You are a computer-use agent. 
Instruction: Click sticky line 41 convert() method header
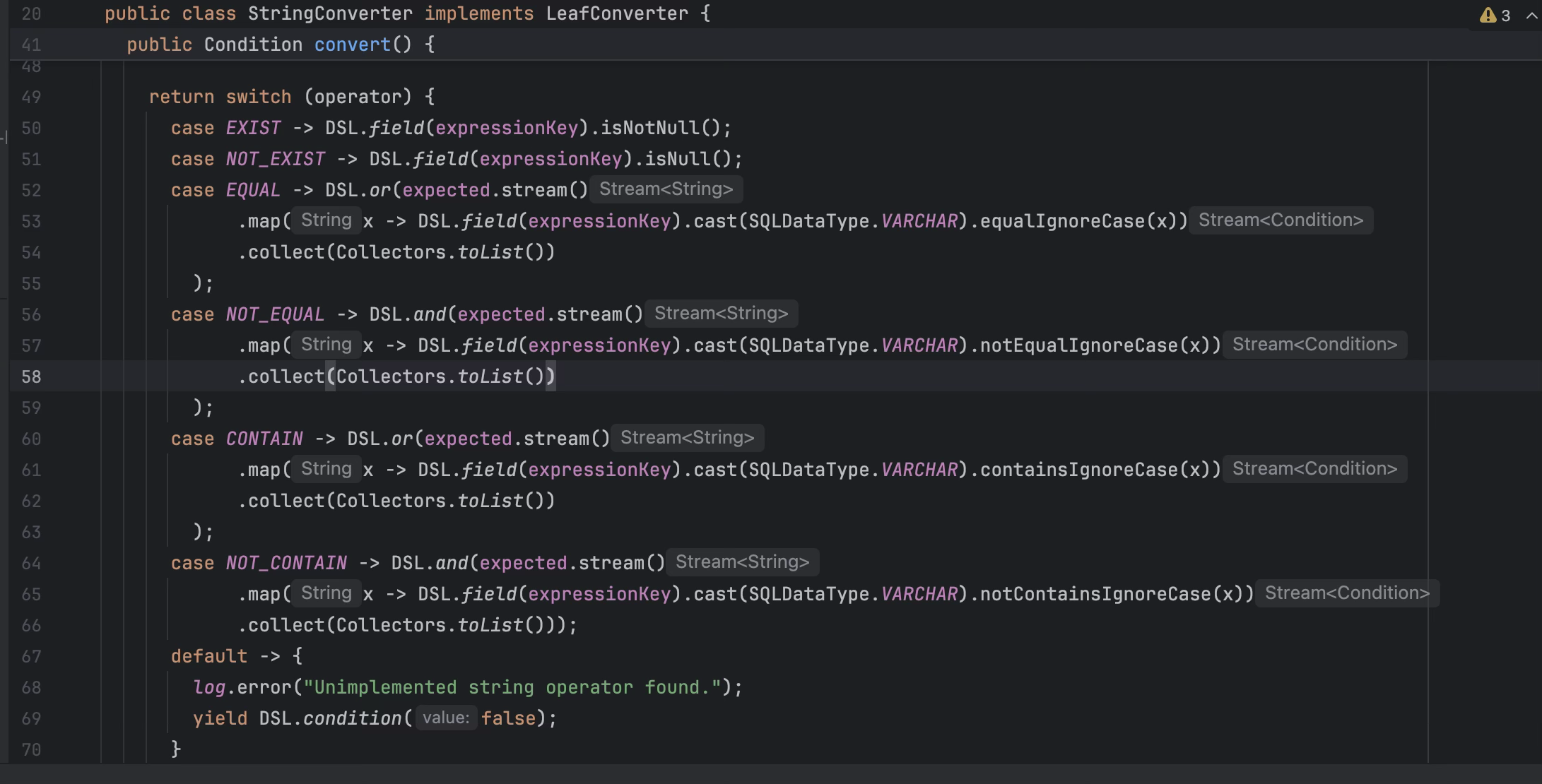(352, 44)
